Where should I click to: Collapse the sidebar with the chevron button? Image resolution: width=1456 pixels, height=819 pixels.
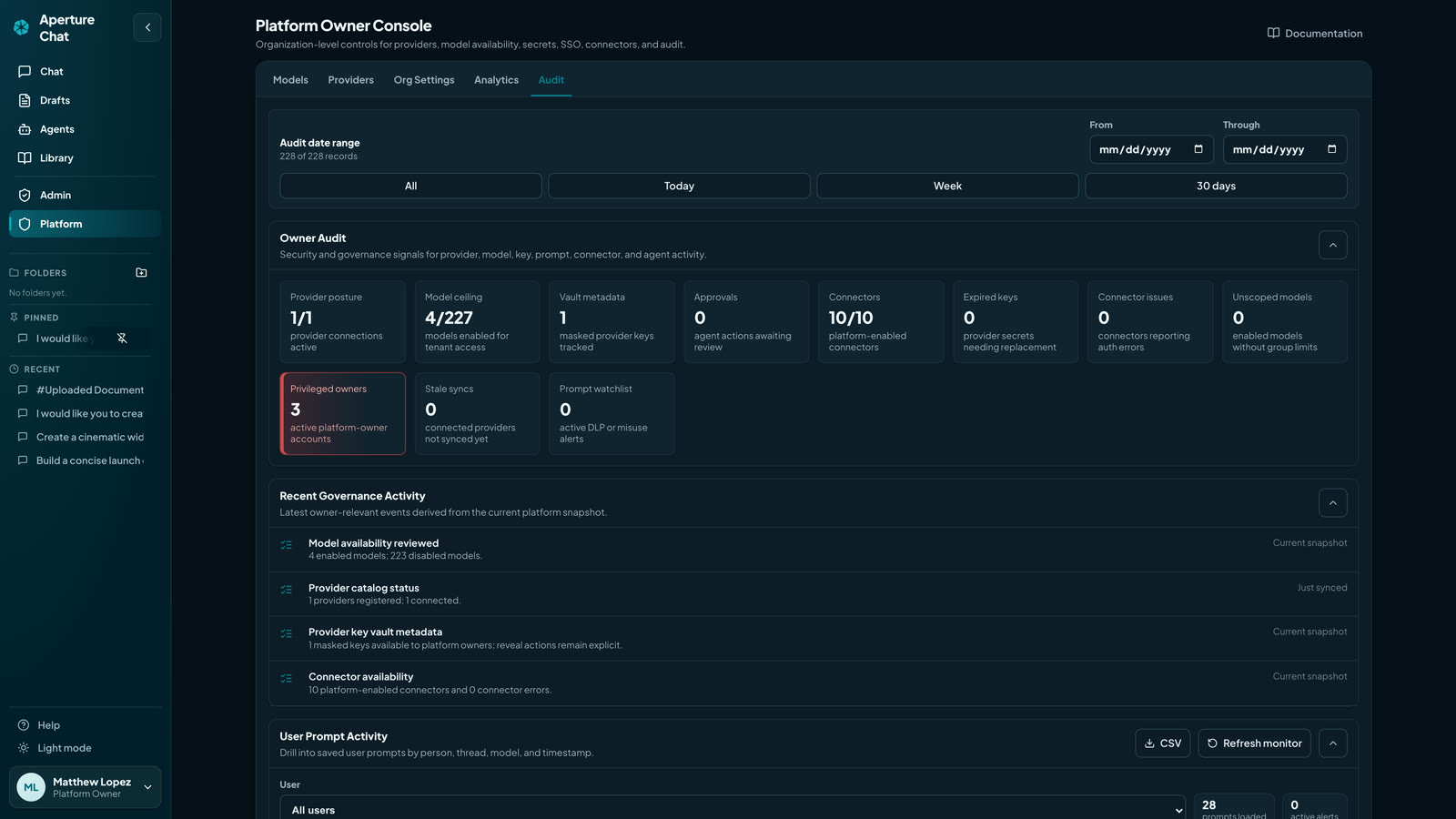pyautogui.click(x=147, y=27)
